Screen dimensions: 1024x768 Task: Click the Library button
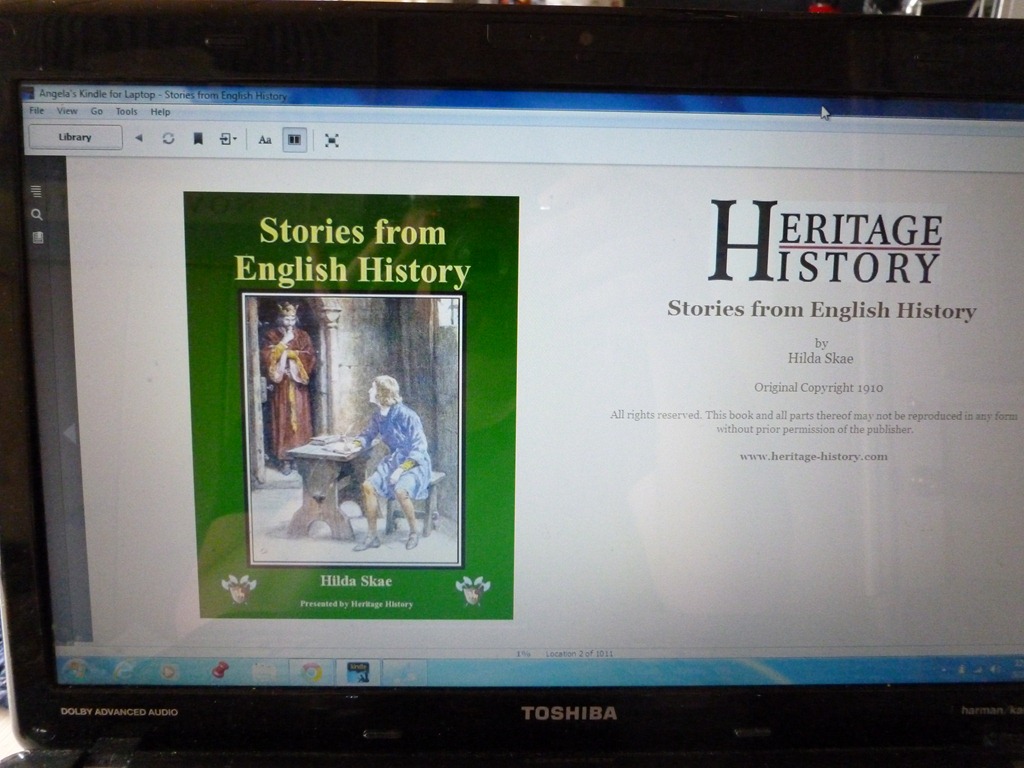[75, 137]
